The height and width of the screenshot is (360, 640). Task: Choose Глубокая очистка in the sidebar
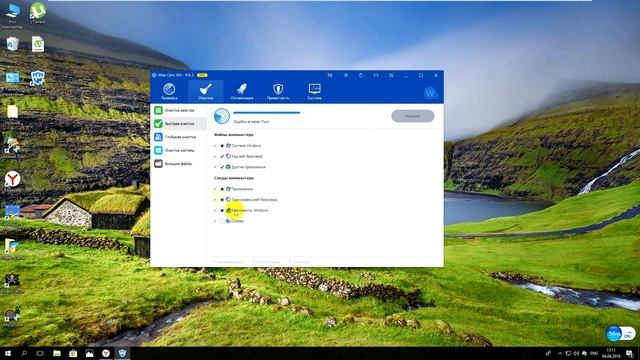[179, 137]
